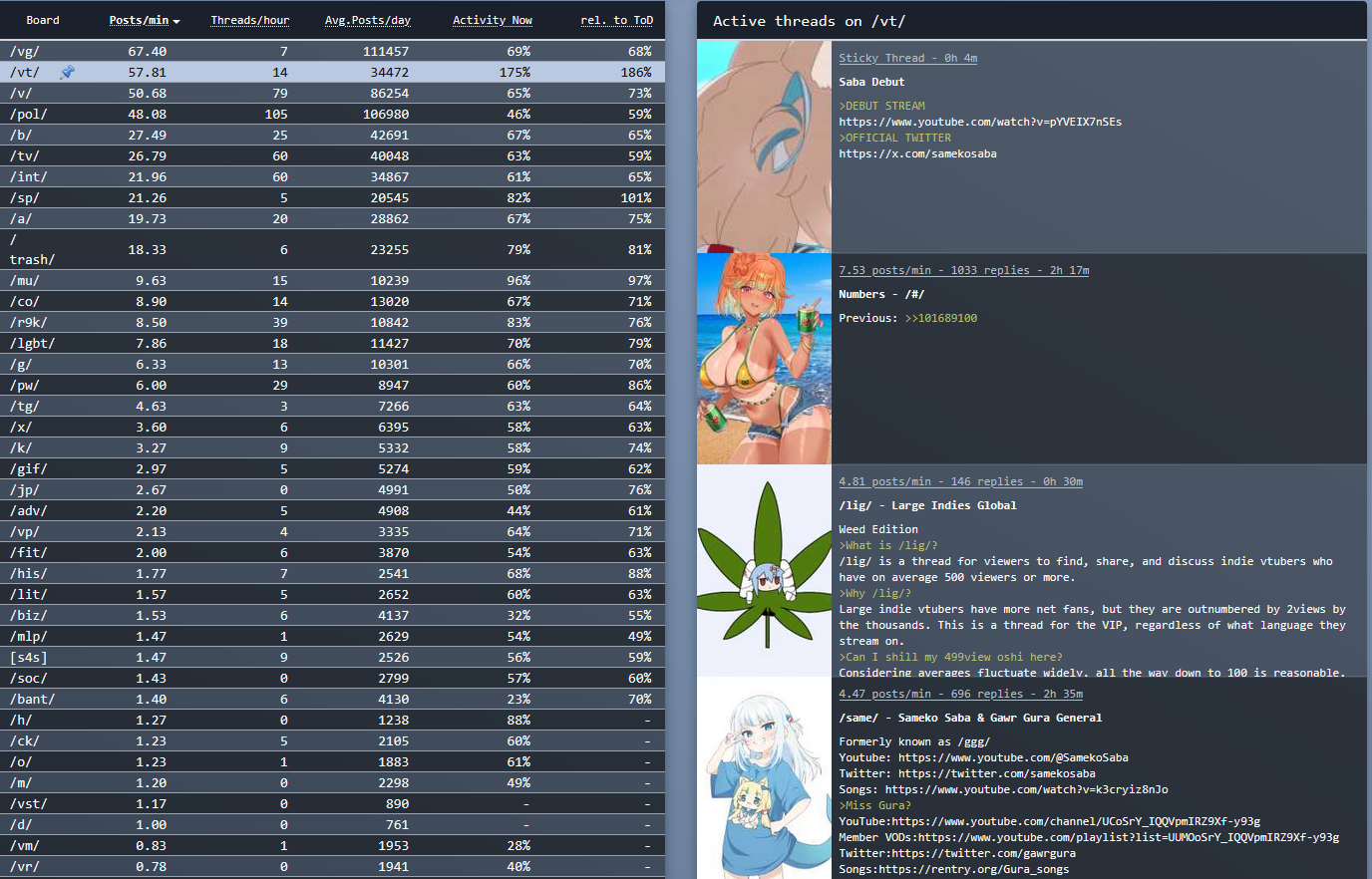Open the /same/ thread 696 replies link
Image resolution: width=1372 pixels, height=879 pixels.
(960, 694)
